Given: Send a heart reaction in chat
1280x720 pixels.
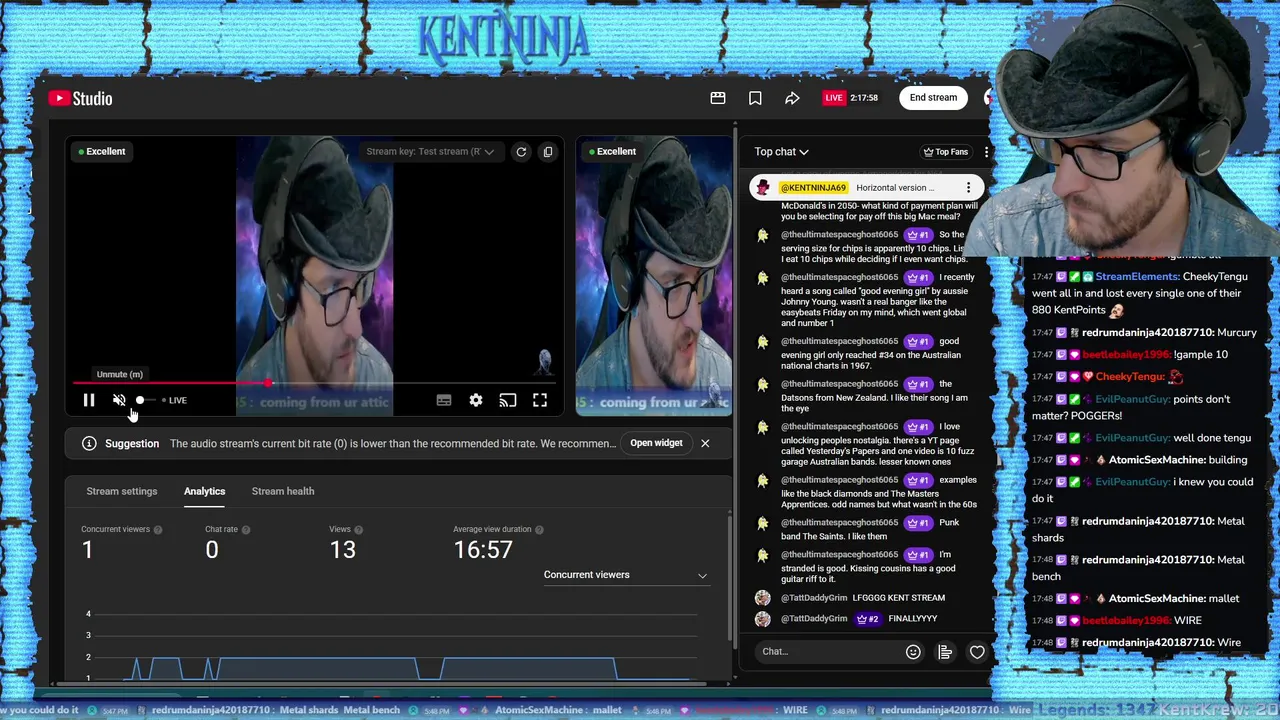Looking at the screenshot, I should point(977,652).
